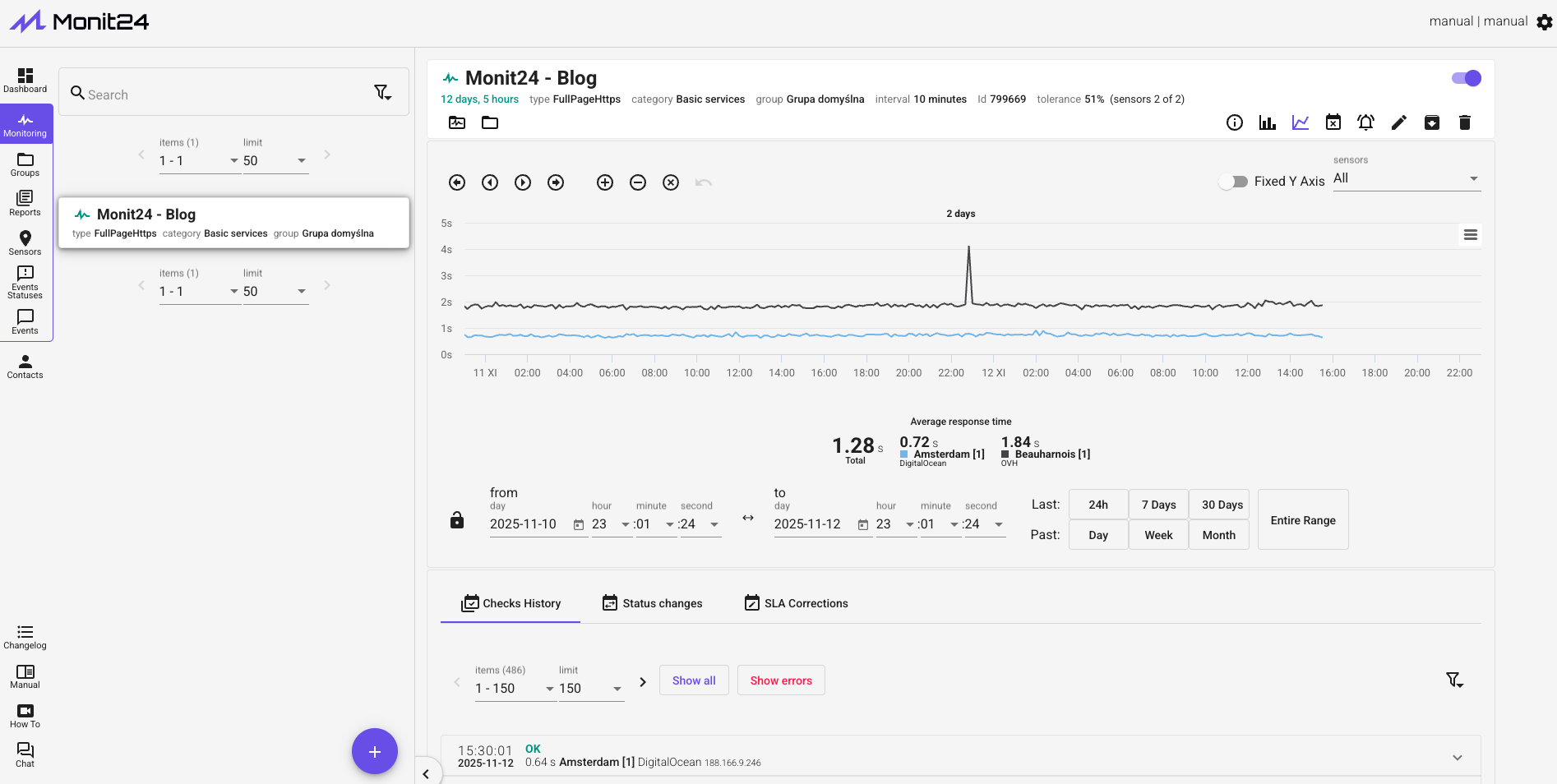
Task: Toggle Beauharnois series via its legend swatch
Action: coord(1005,454)
